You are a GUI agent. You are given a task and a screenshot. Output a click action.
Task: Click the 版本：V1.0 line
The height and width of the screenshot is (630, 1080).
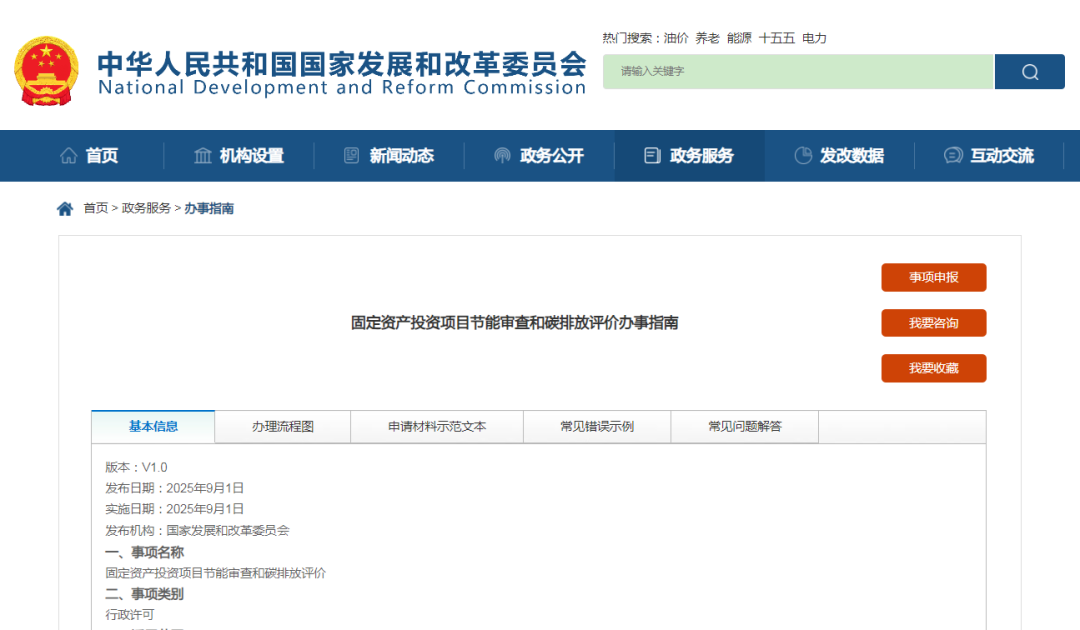[136, 468]
